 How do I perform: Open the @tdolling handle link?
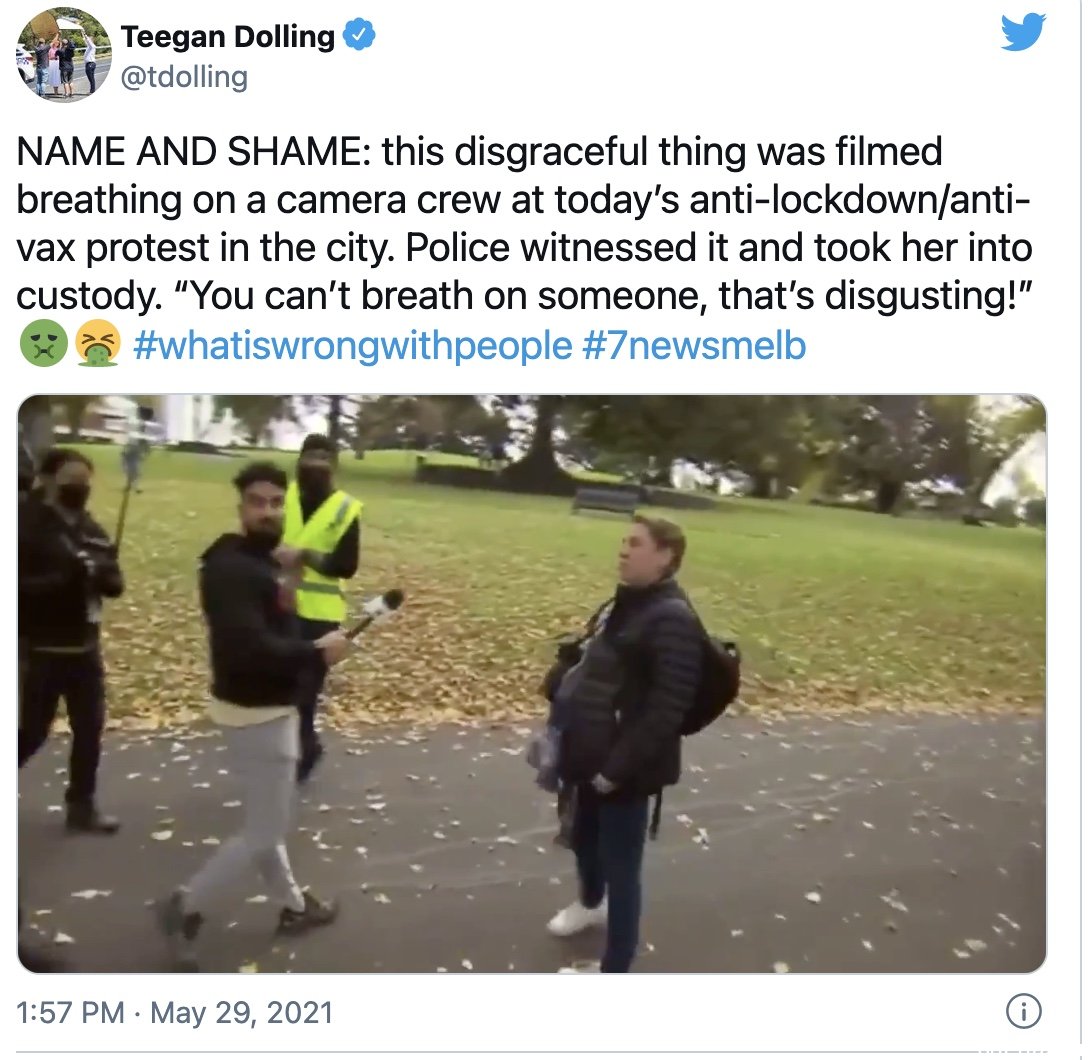184,77
